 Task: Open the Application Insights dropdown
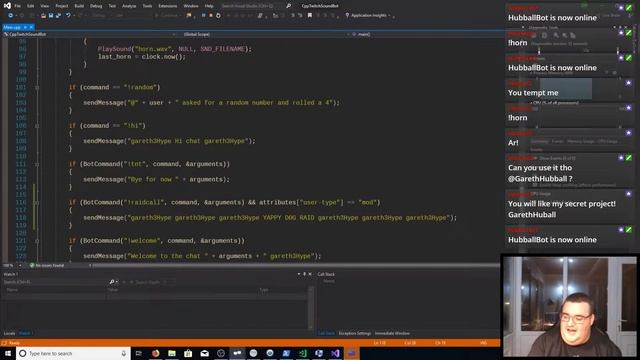(369, 16)
